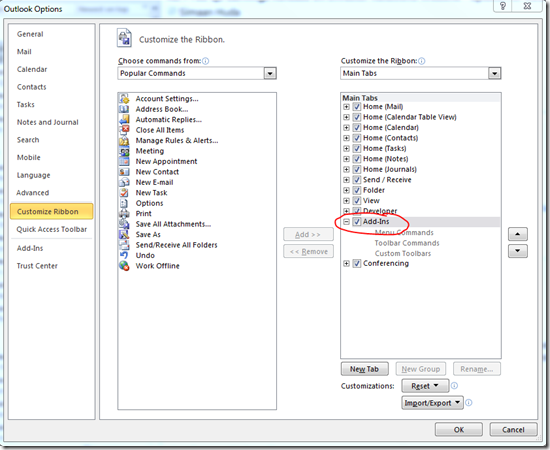The image size is (550, 450).
Task: Click the Close All Items icon
Action: [124, 130]
